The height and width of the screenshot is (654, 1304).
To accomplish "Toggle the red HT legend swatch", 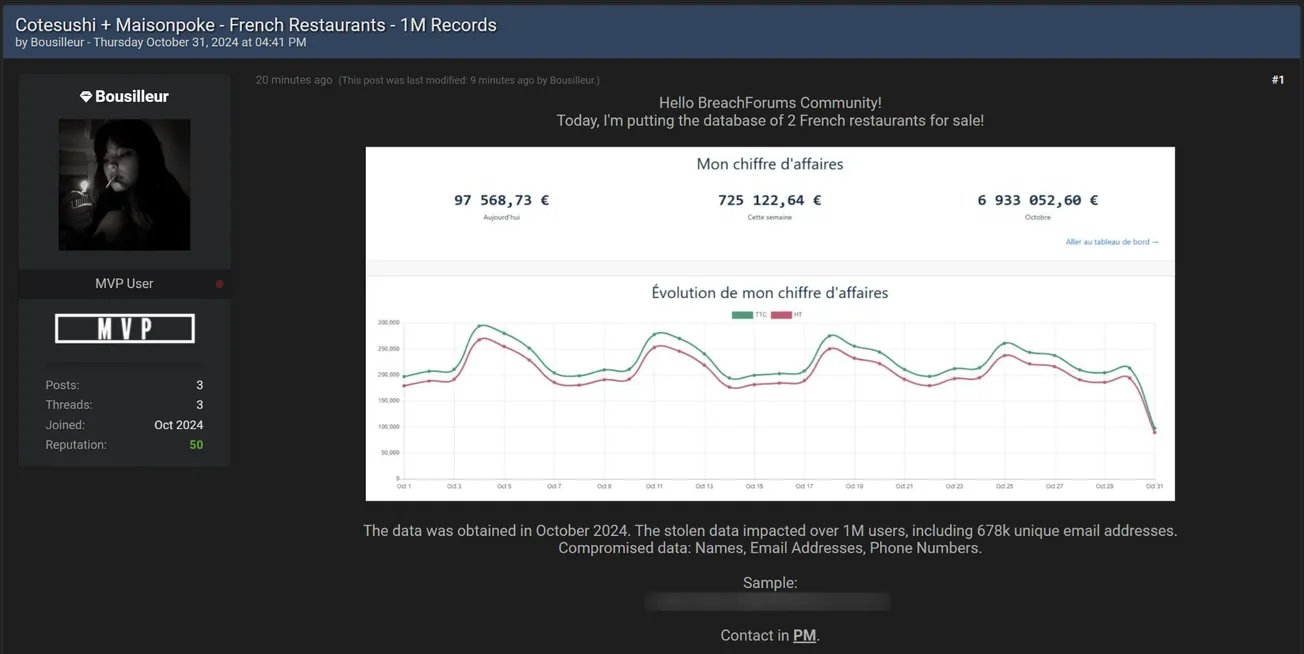I will [781, 315].
